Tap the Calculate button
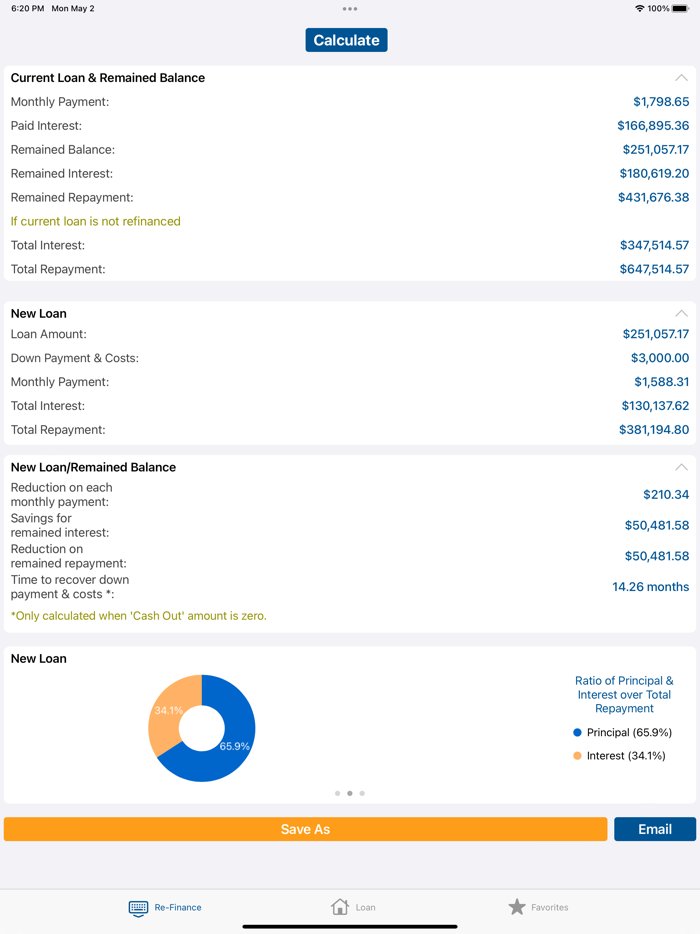 click(x=346, y=41)
